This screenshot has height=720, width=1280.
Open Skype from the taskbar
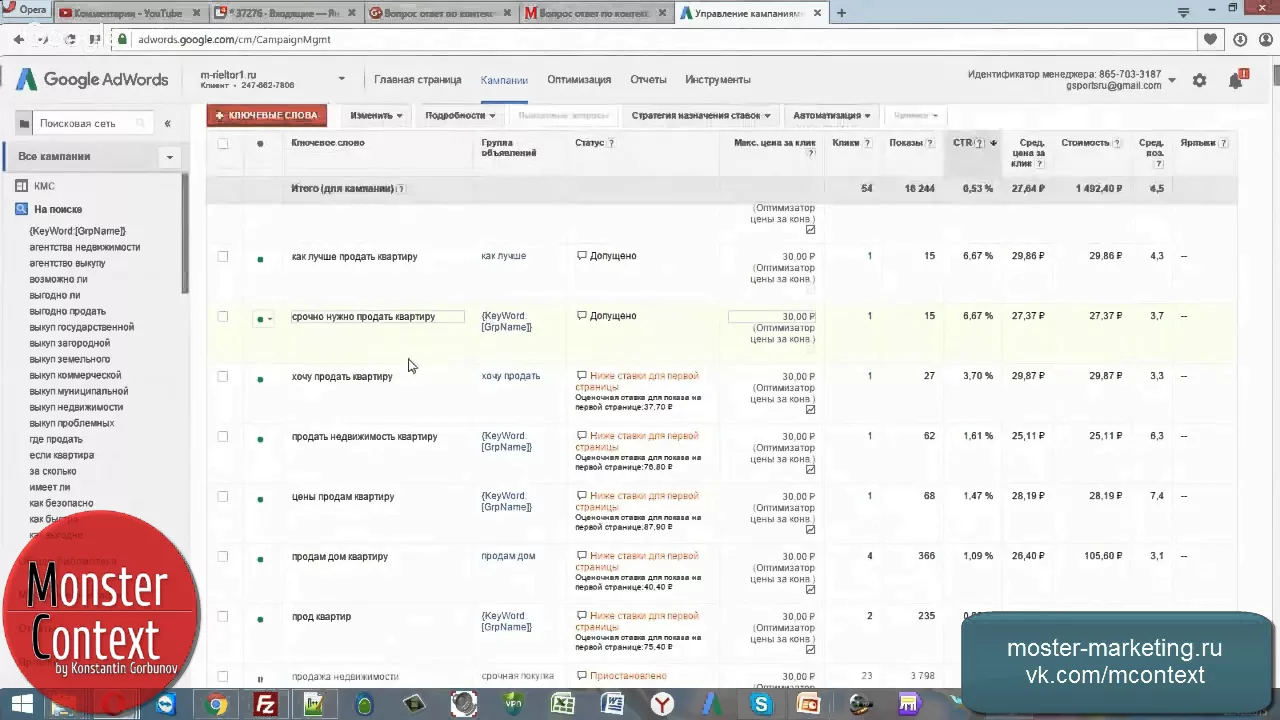[761, 705]
